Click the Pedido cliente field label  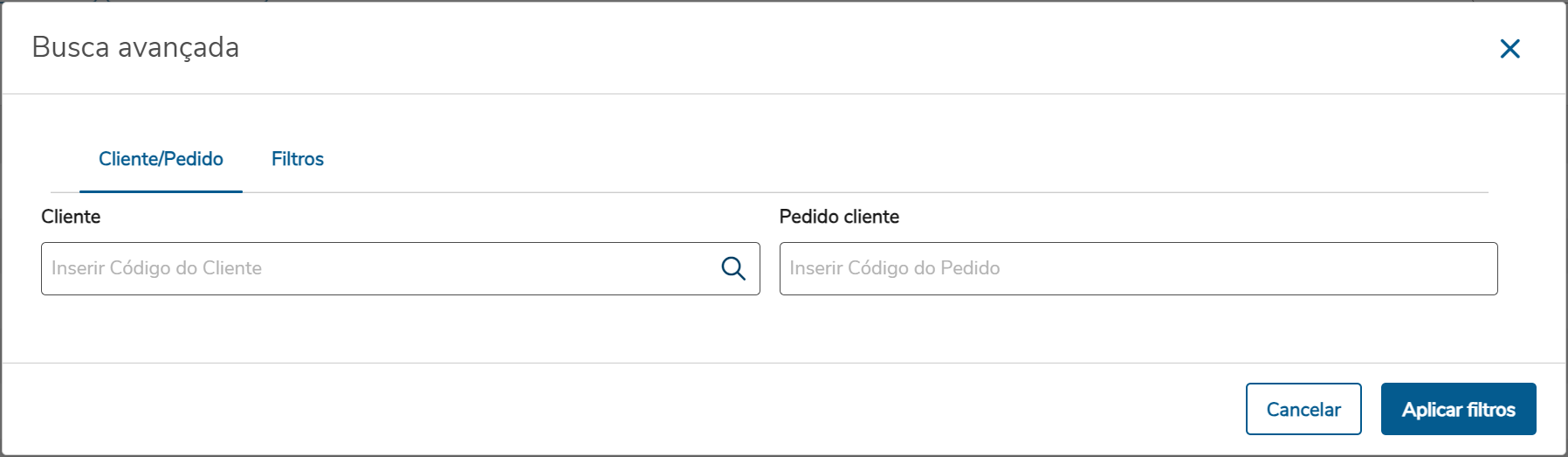click(839, 217)
